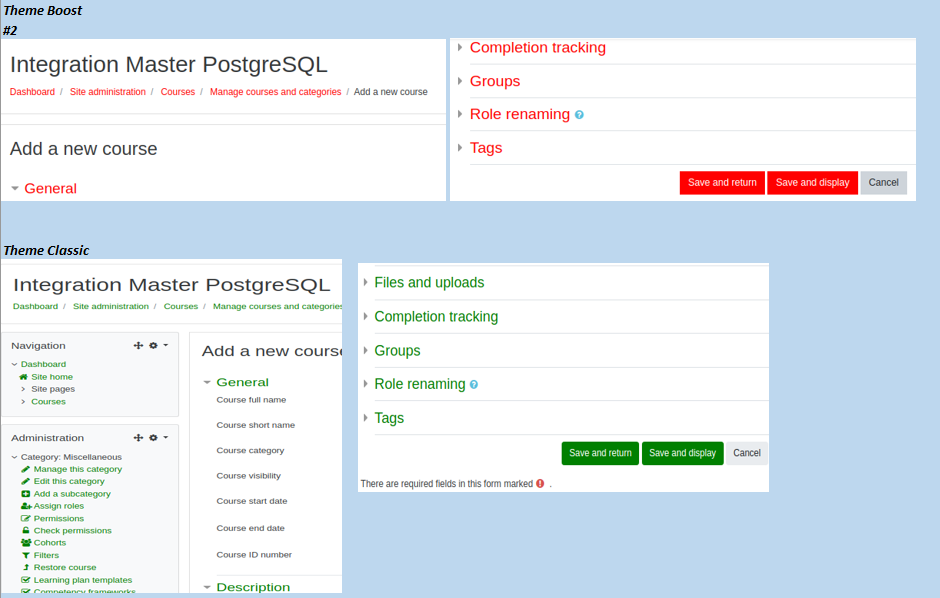940x598 pixels.
Task: Click the green Save and display button
Action: pos(682,453)
